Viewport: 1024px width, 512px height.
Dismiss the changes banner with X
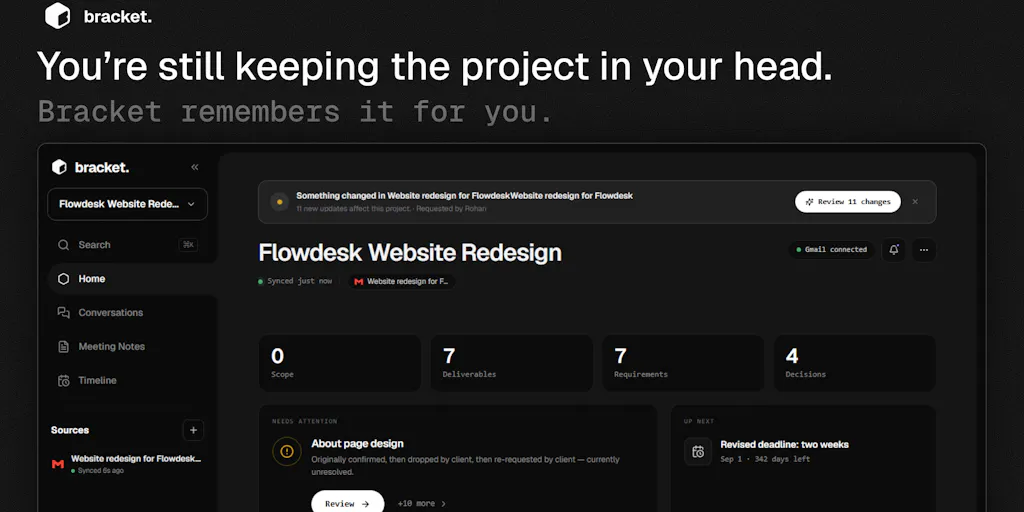click(915, 202)
